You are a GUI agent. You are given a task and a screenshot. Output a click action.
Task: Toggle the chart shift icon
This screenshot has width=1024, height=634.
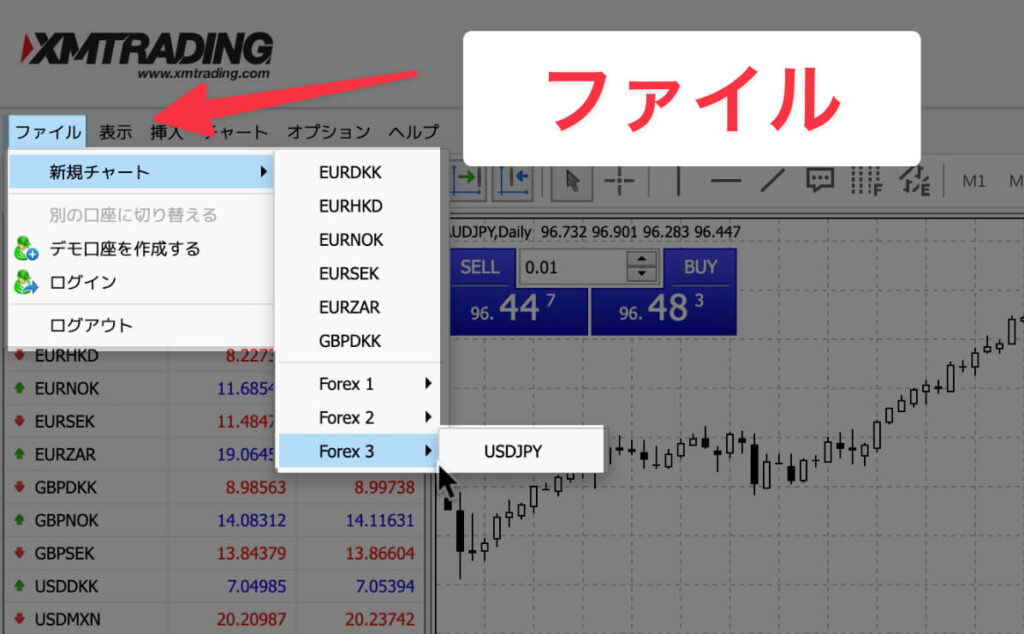[514, 181]
